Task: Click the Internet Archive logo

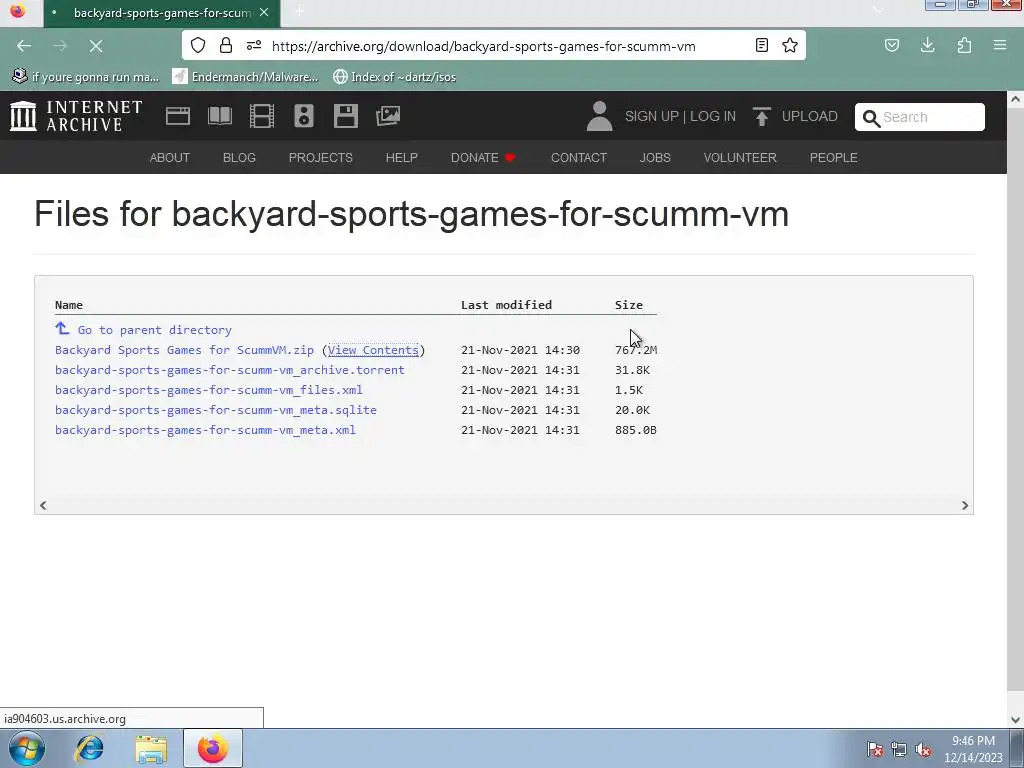Action: (76, 116)
